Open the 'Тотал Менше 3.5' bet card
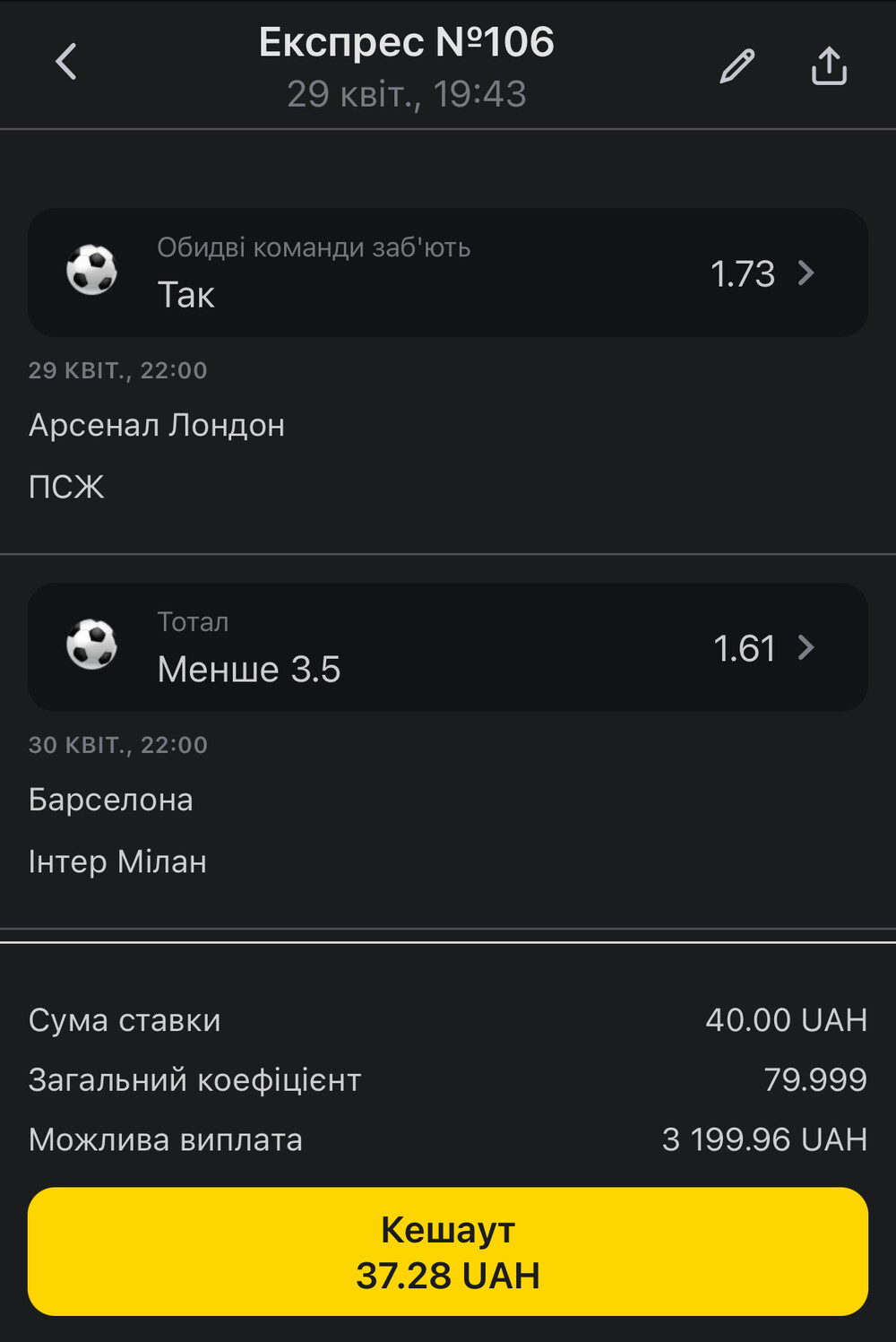 pyautogui.click(x=448, y=647)
